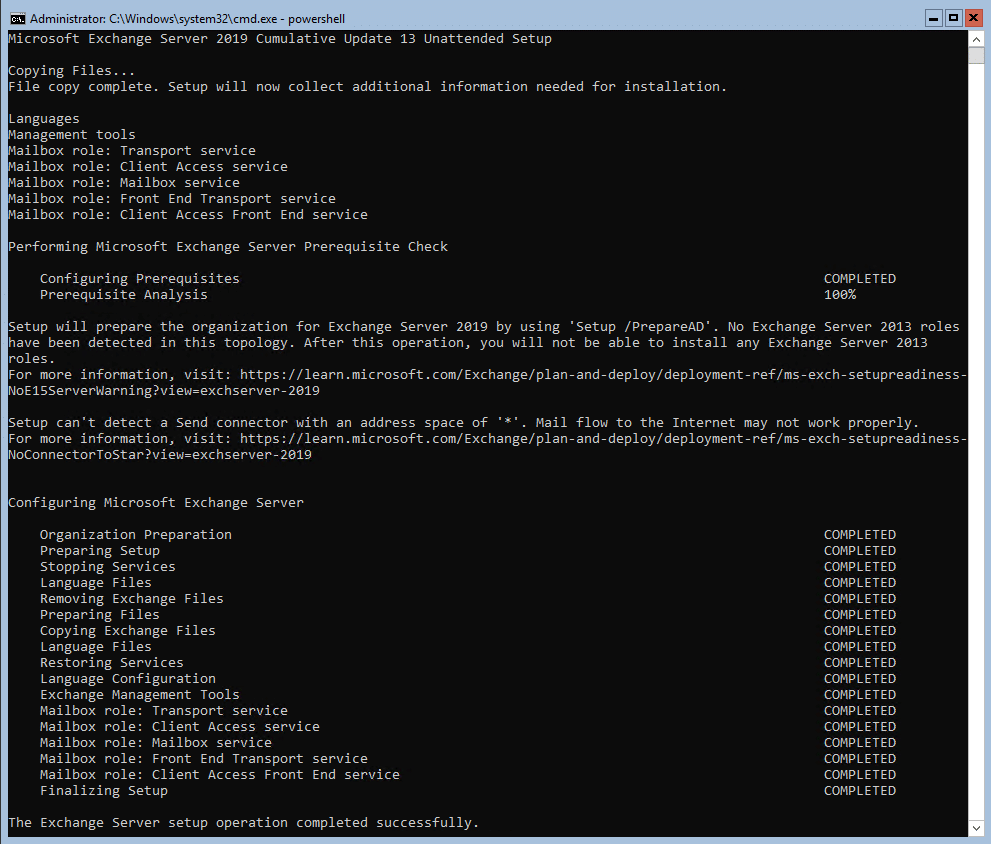Click 'Performing Microsoft Exchange Server Prerequisite Check'
Viewport: 991px width, 844px height.
228,247
